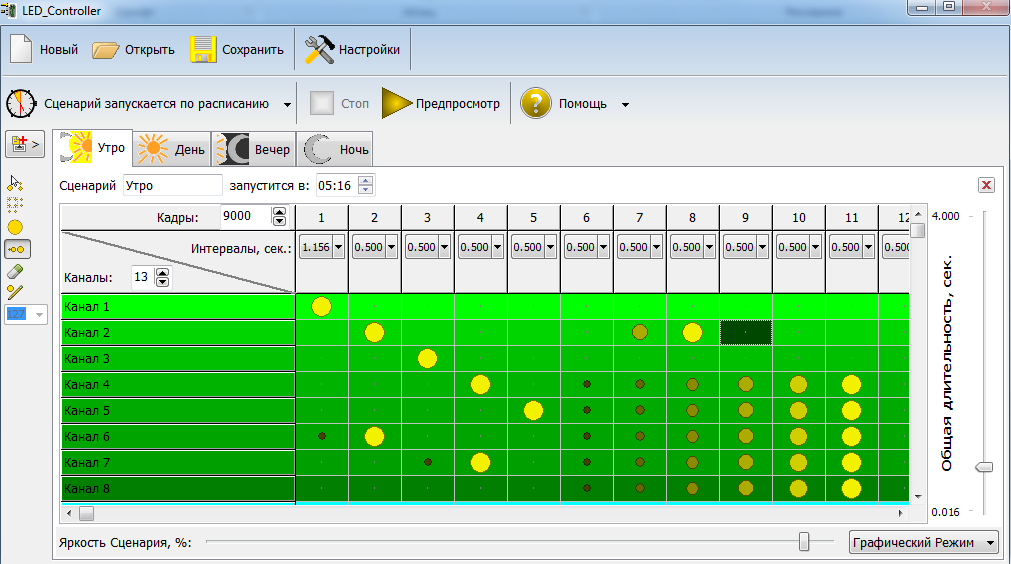The width and height of the screenshot is (1011, 564).
Task: Open Помощь help question icon
Action: coord(536,103)
